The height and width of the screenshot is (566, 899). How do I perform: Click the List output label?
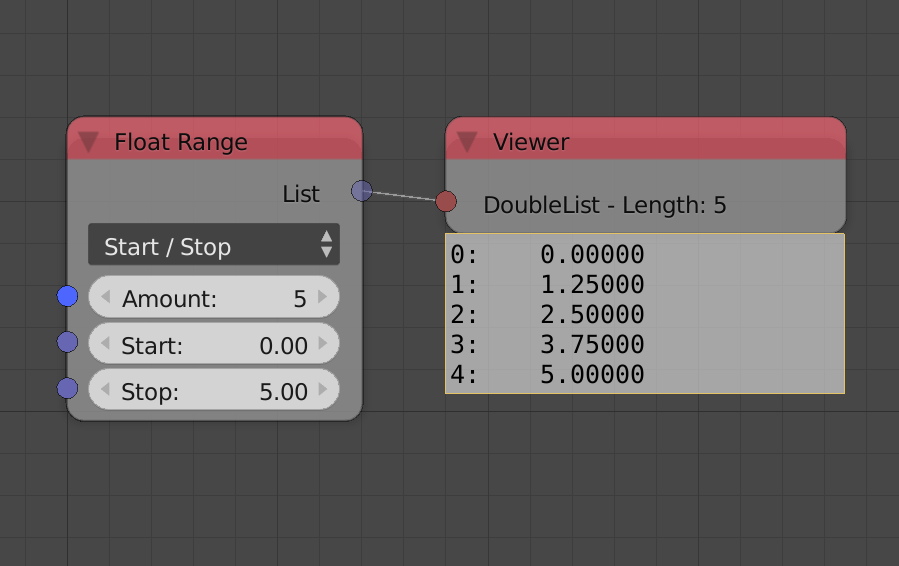click(301, 194)
